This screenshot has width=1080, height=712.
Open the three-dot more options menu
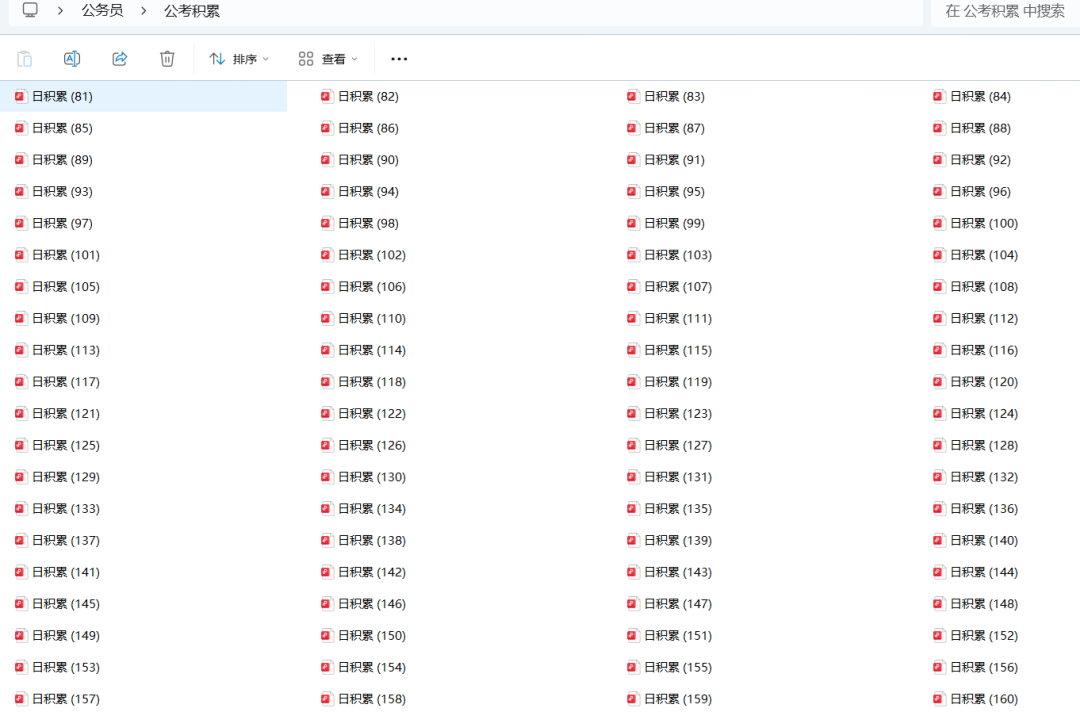point(399,59)
